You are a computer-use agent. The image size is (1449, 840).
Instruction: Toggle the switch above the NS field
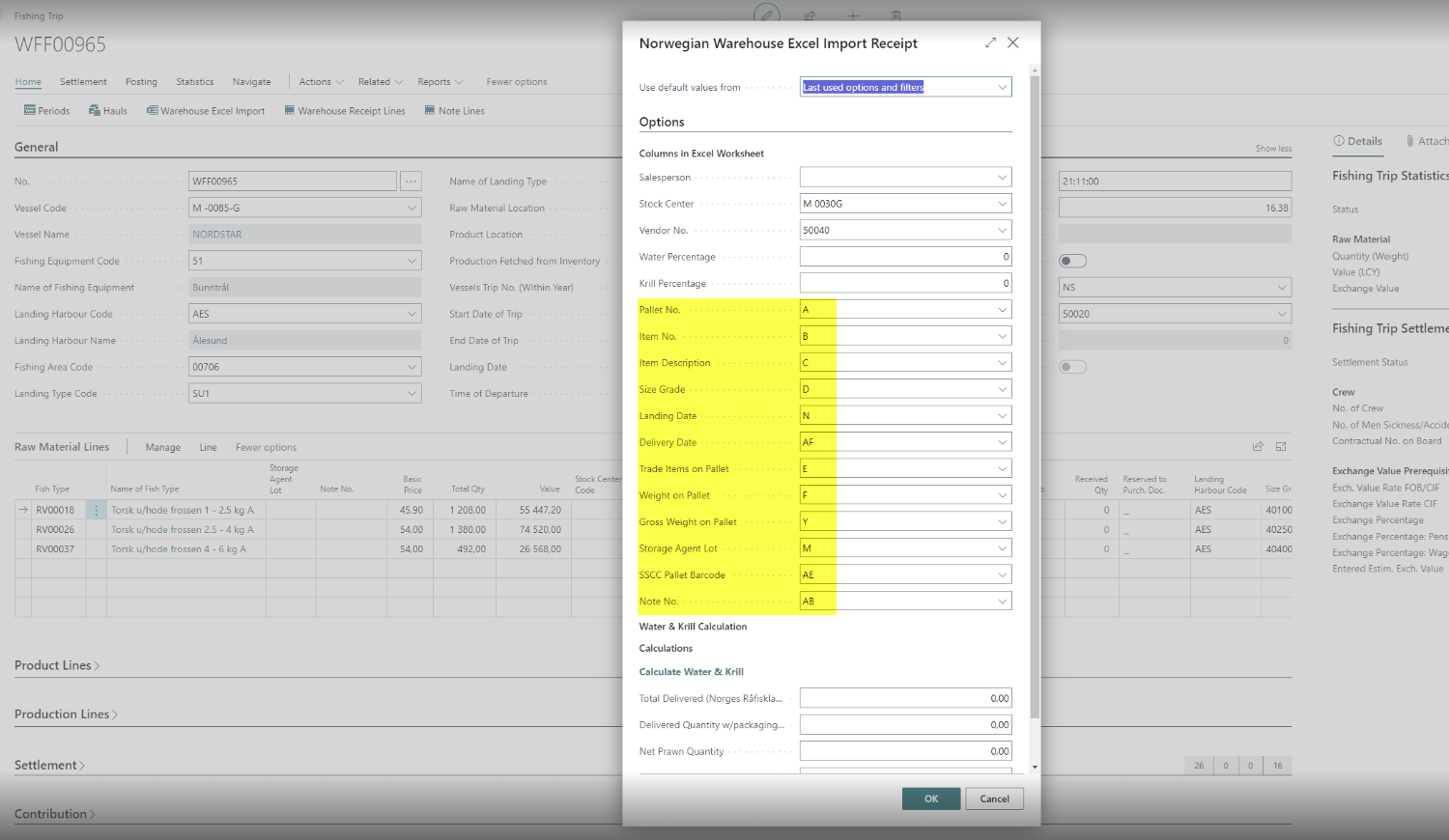(x=1072, y=261)
